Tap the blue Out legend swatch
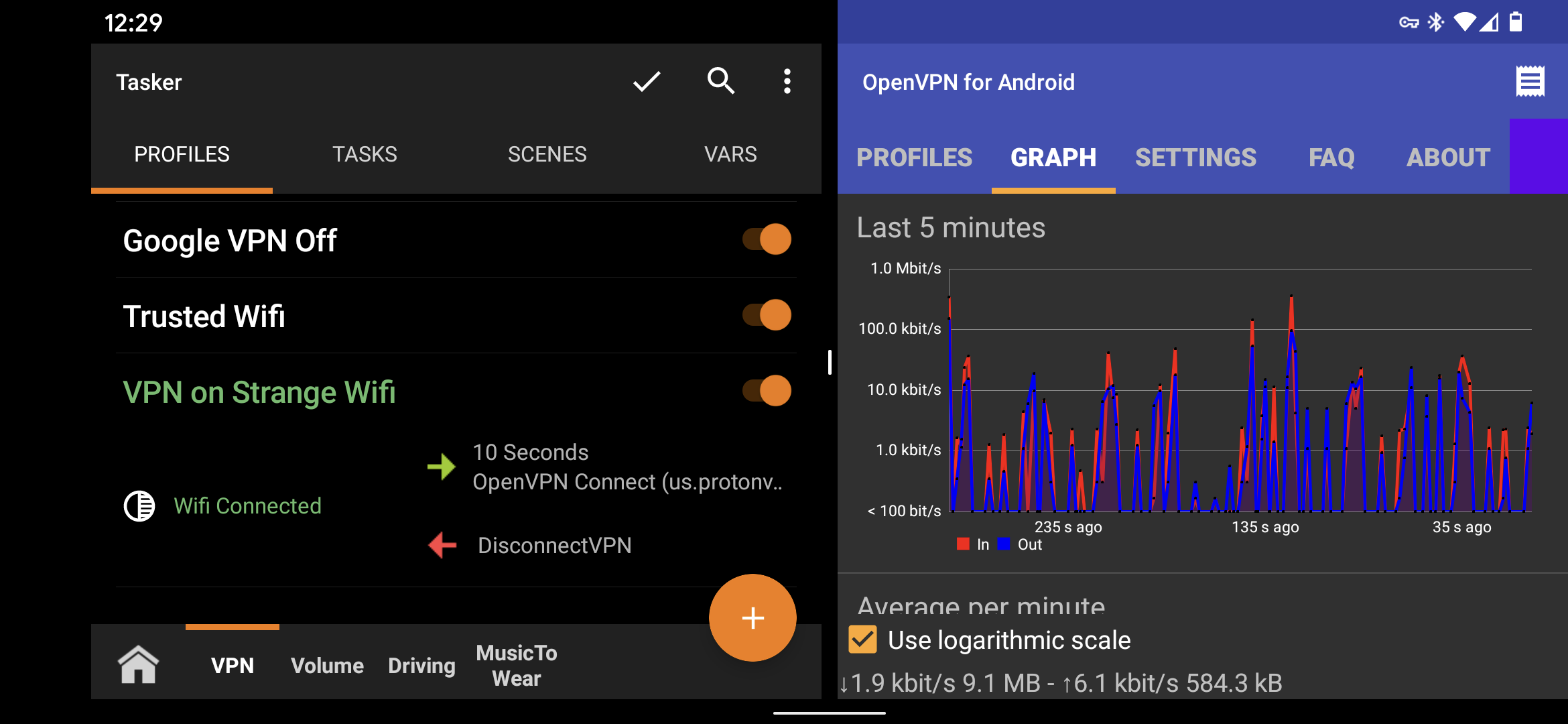Image resolution: width=1568 pixels, height=724 pixels. click(1003, 544)
